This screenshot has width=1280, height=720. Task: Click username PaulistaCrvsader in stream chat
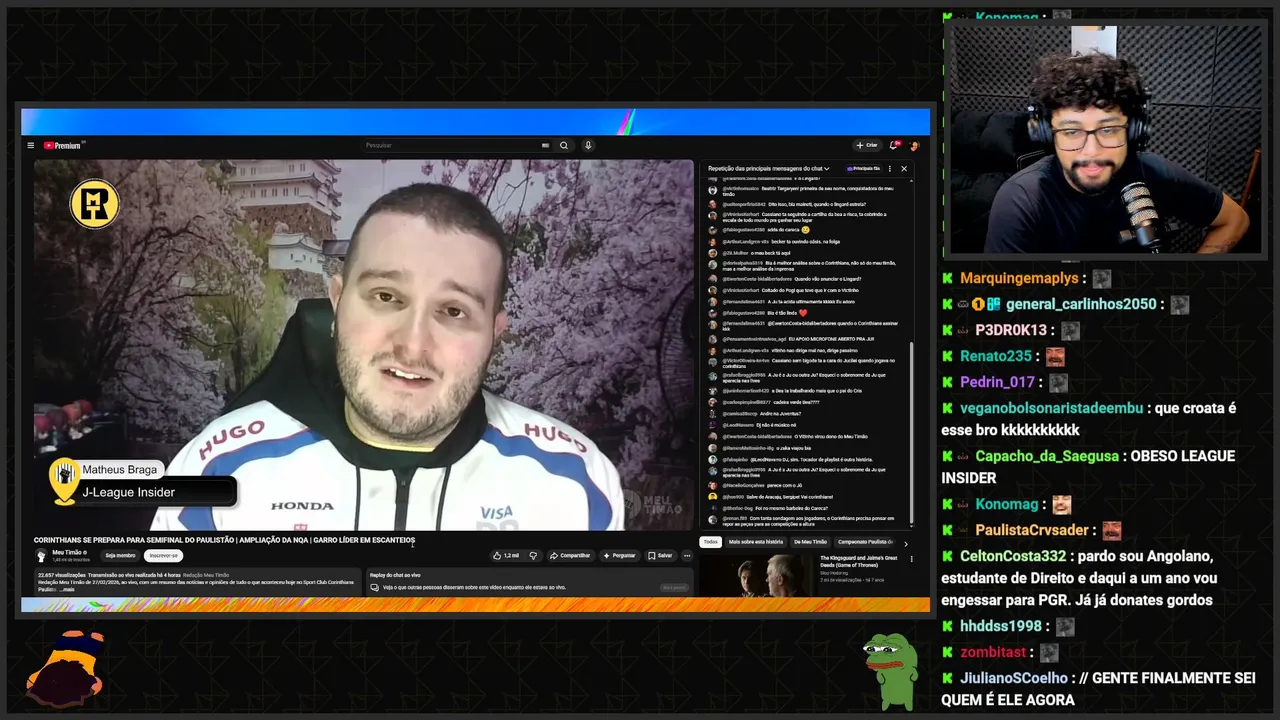(1031, 530)
